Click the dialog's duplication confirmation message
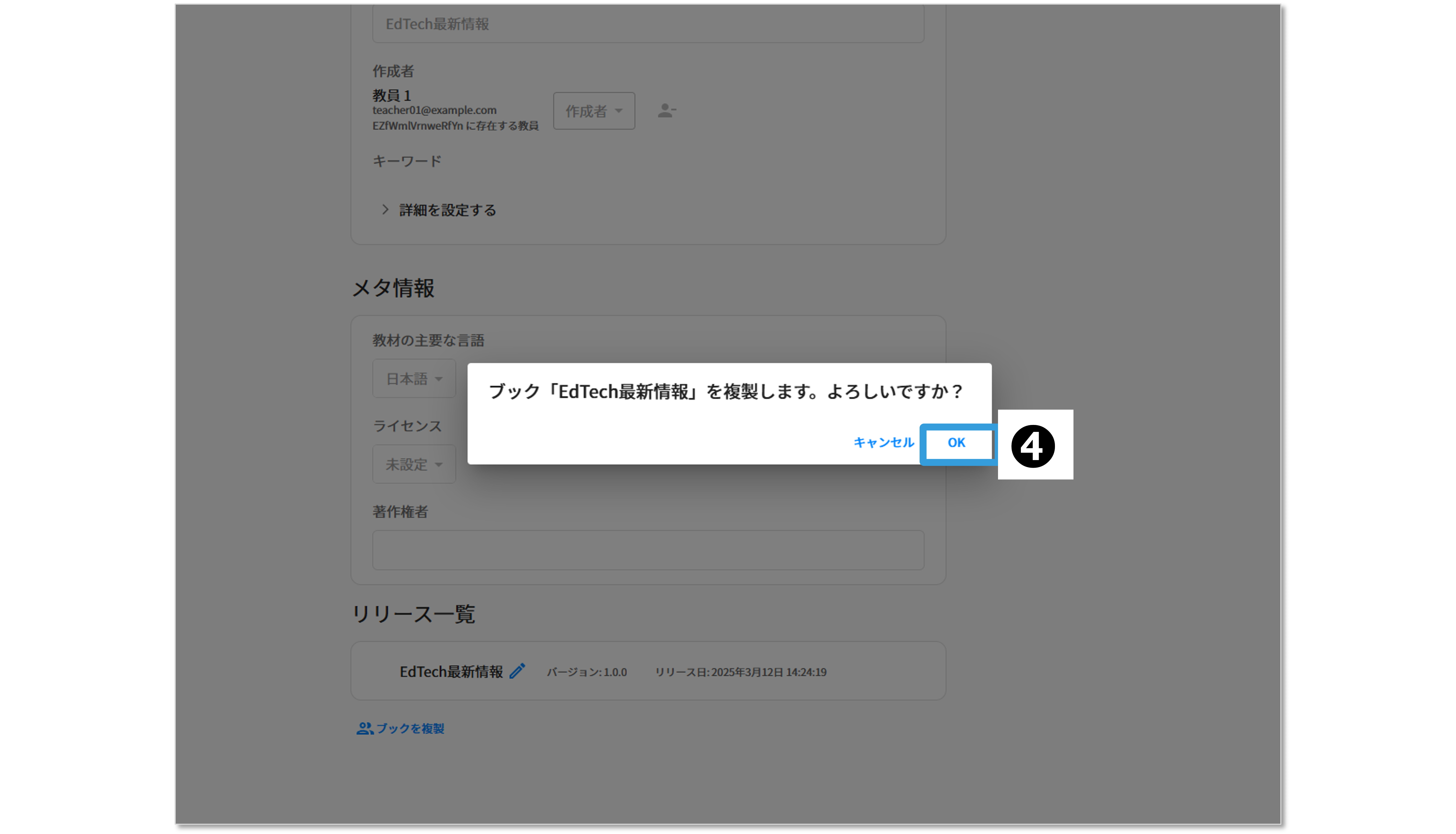The height and width of the screenshot is (834, 1456). click(726, 392)
